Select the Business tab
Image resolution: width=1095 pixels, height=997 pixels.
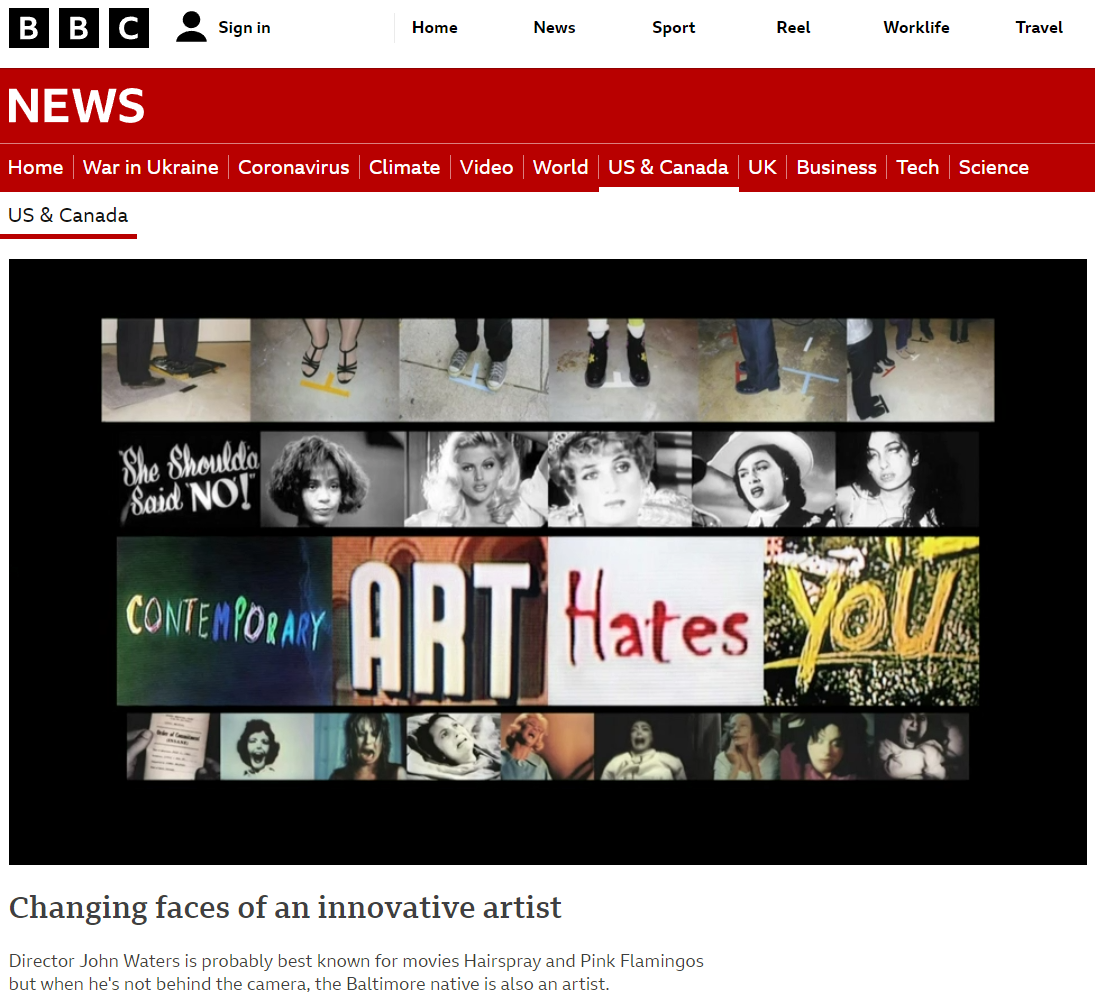click(x=837, y=168)
